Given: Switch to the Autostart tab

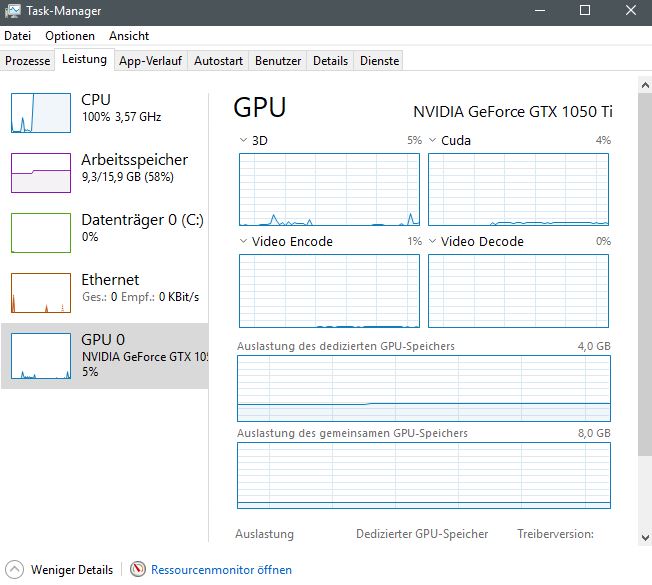Looking at the screenshot, I should pyautogui.click(x=218, y=61).
